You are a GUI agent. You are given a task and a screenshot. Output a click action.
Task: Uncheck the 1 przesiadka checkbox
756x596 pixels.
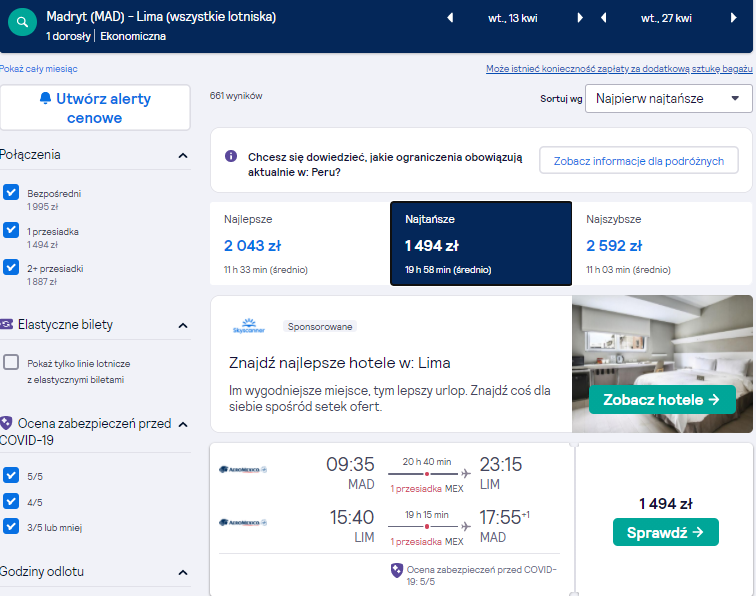(x=11, y=230)
